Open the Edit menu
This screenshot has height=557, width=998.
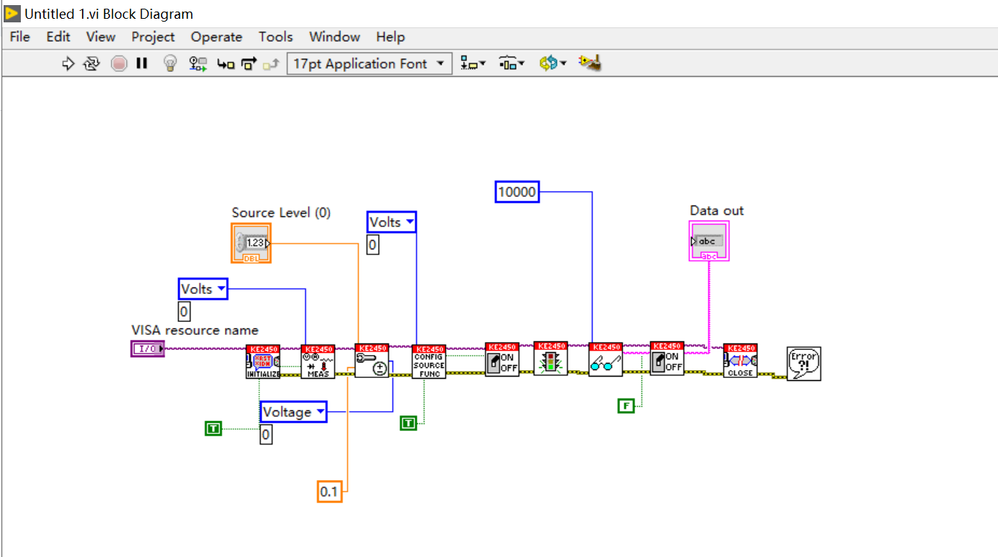click(58, 37)
